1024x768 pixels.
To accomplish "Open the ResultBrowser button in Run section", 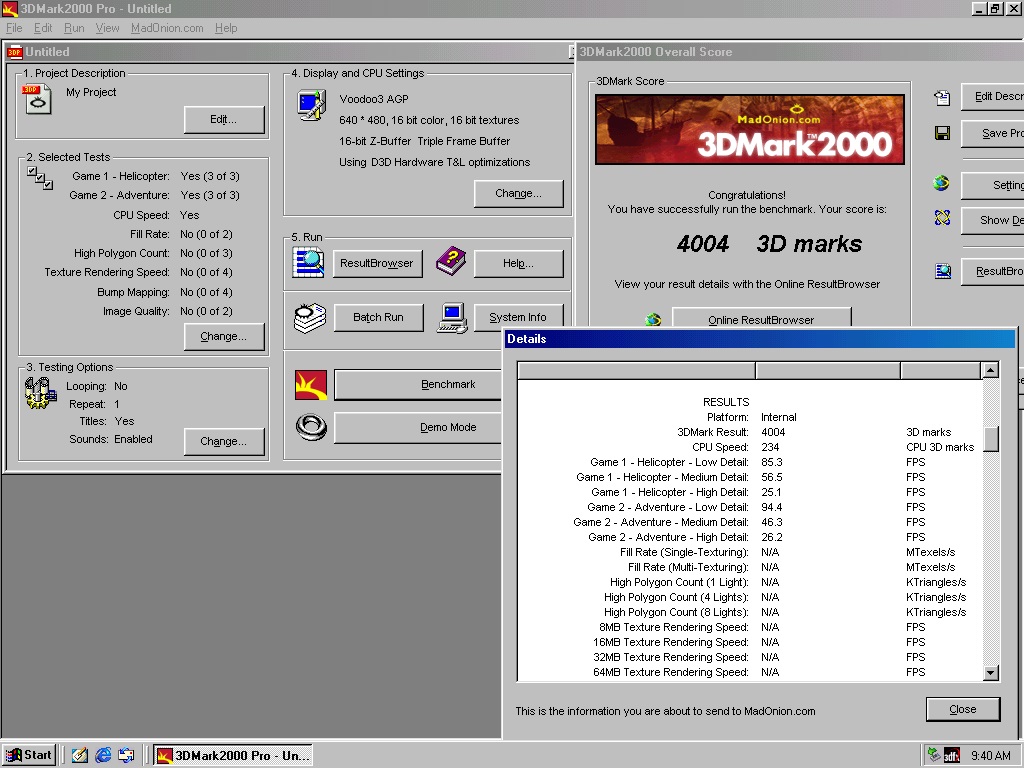I will click(x=377, y=263).
